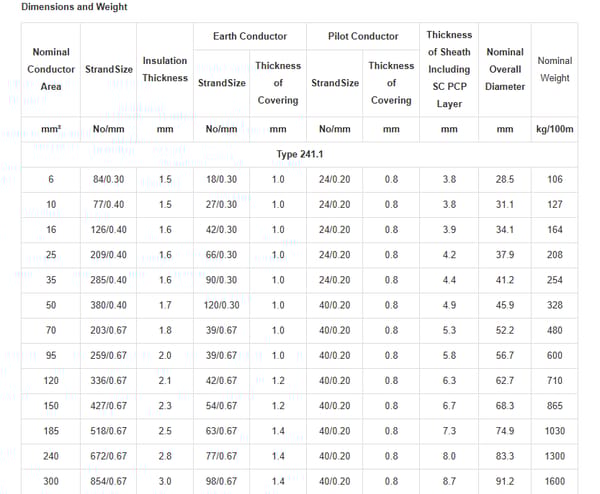This screenshot has width=600, height=494.
Task: Select earth conductor strand cell '120/0.30'
Action: click(221, 305)
